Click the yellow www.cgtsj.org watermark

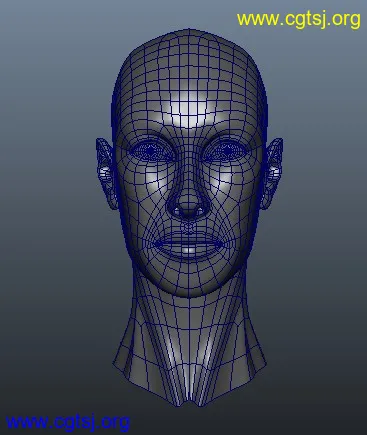coord(299,20)
